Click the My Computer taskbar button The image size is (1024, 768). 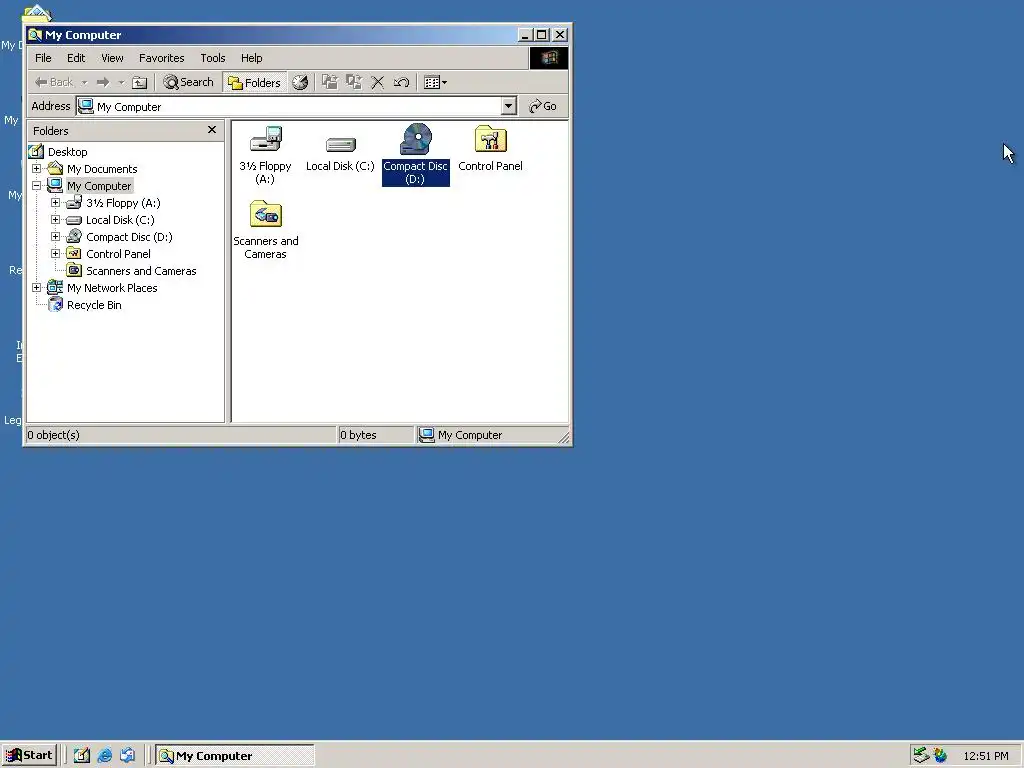click(235, 756)
